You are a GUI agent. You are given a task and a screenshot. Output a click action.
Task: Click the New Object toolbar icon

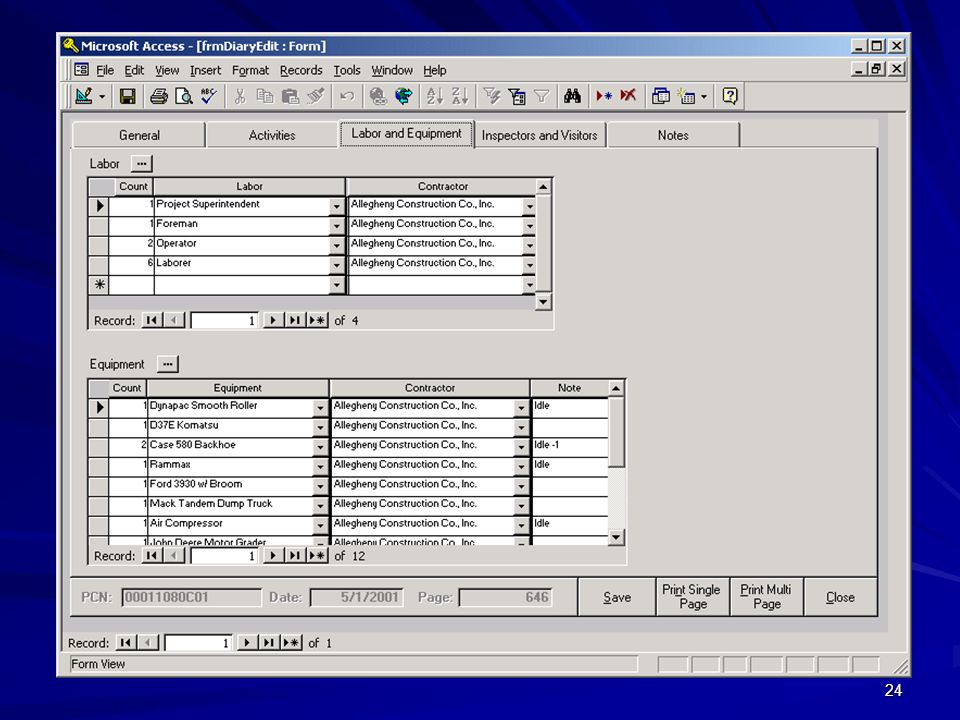687,96
